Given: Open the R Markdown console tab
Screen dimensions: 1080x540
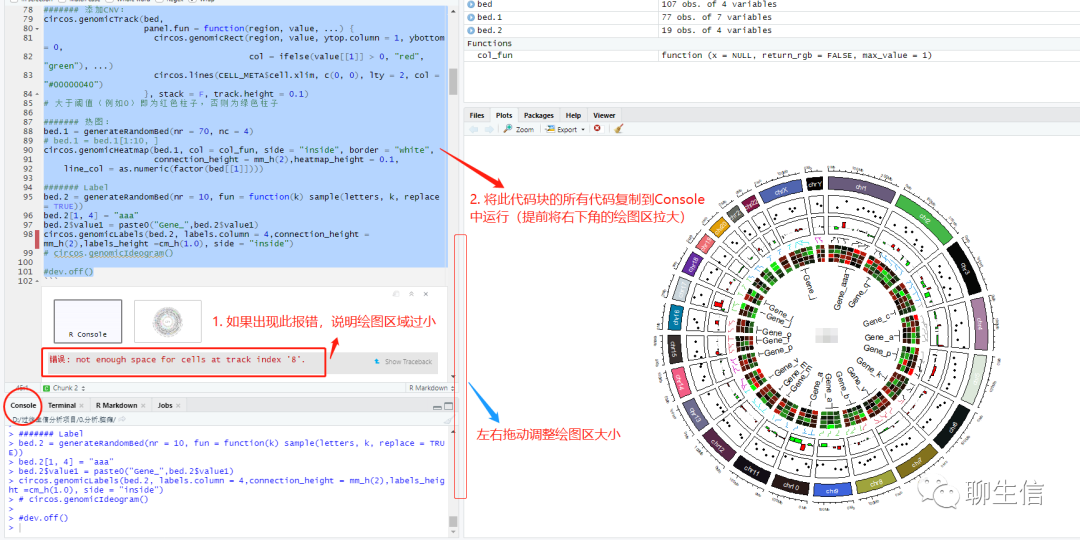Looking at the screenshot, I should click(116, 406).
